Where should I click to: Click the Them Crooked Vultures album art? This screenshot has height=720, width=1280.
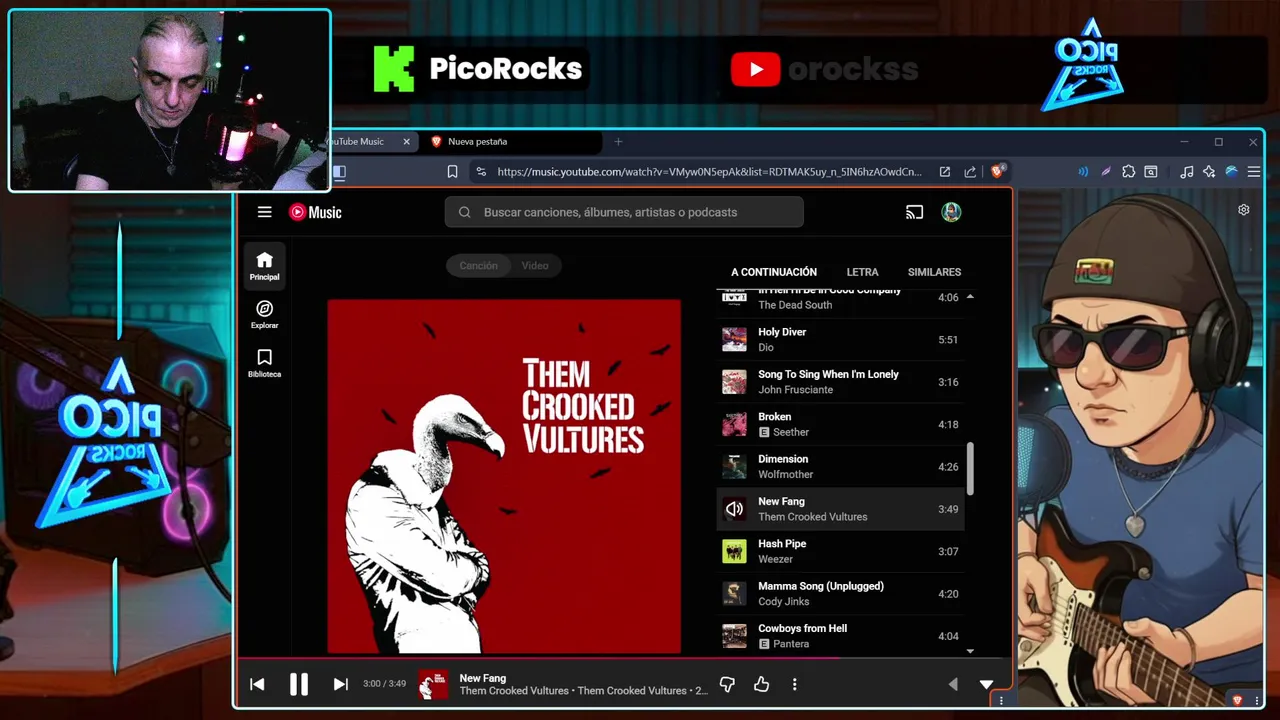point(504,476)
